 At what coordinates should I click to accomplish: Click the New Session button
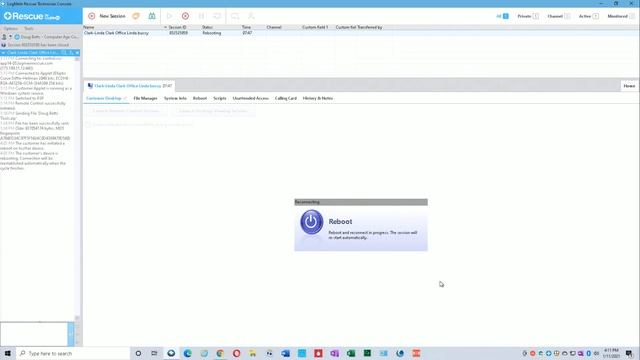tap(107, 16)
